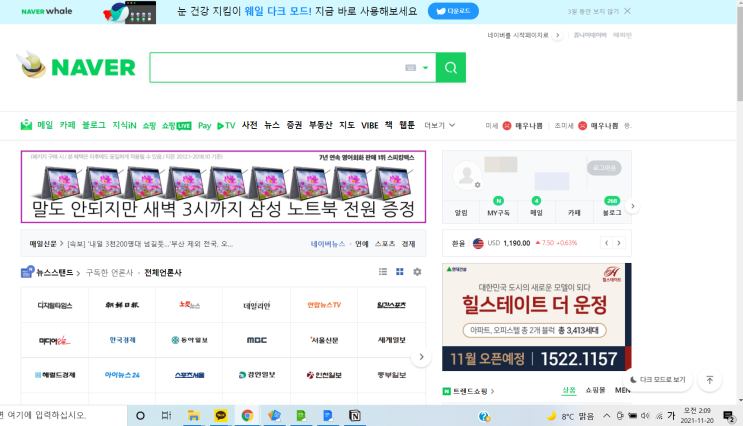Screen dimensions: 743x426
Task: Open the 지식iN navigation item
Action: click(x=124, y=125)
